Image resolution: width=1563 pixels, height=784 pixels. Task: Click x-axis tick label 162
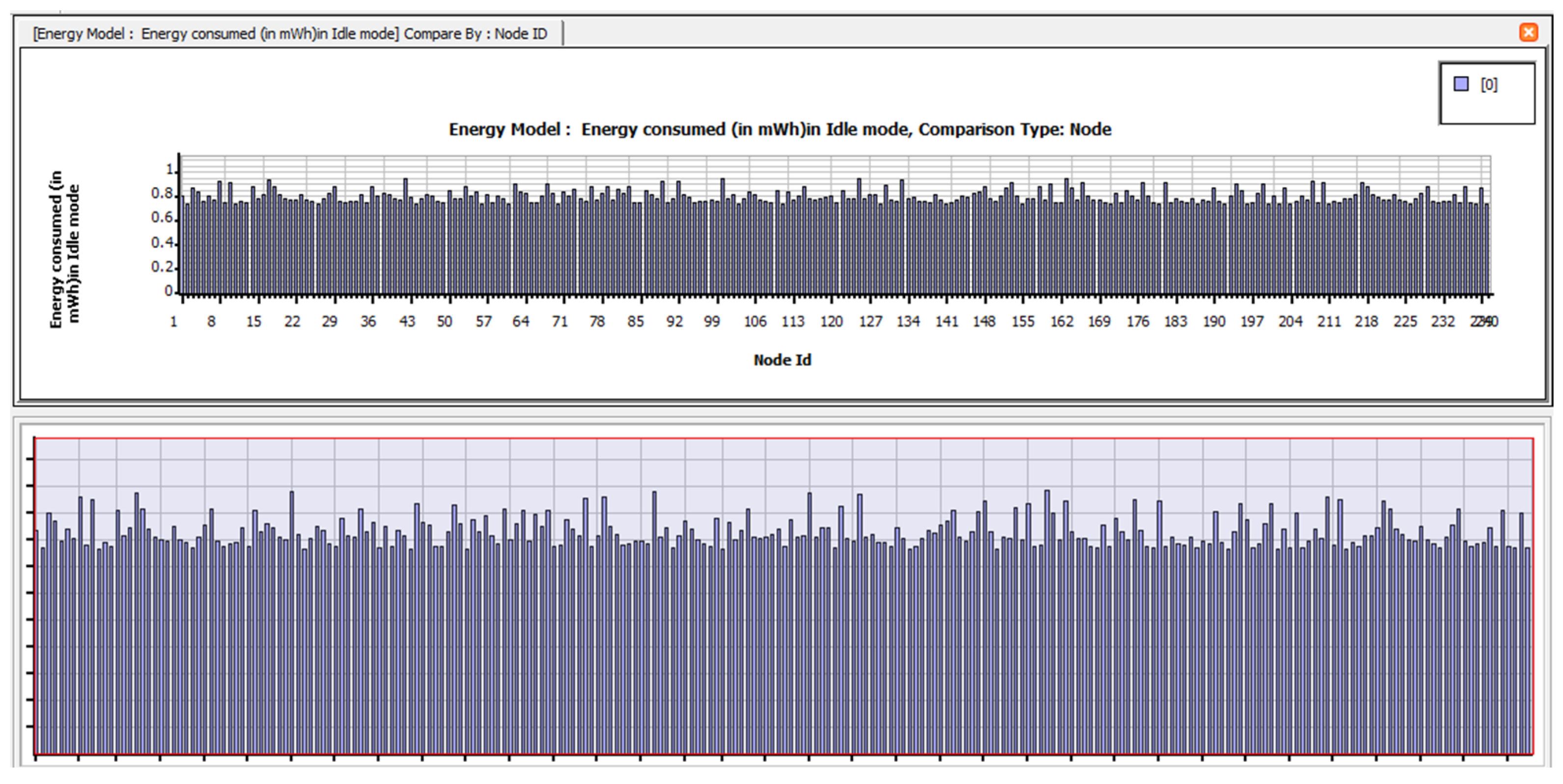tap(1062, 322)
